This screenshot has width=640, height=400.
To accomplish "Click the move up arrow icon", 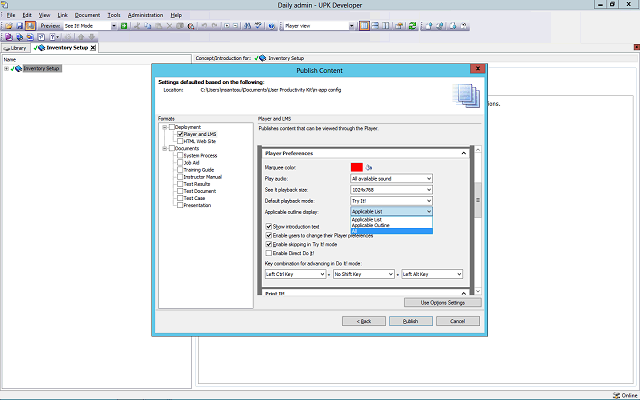I will [81, 37].
